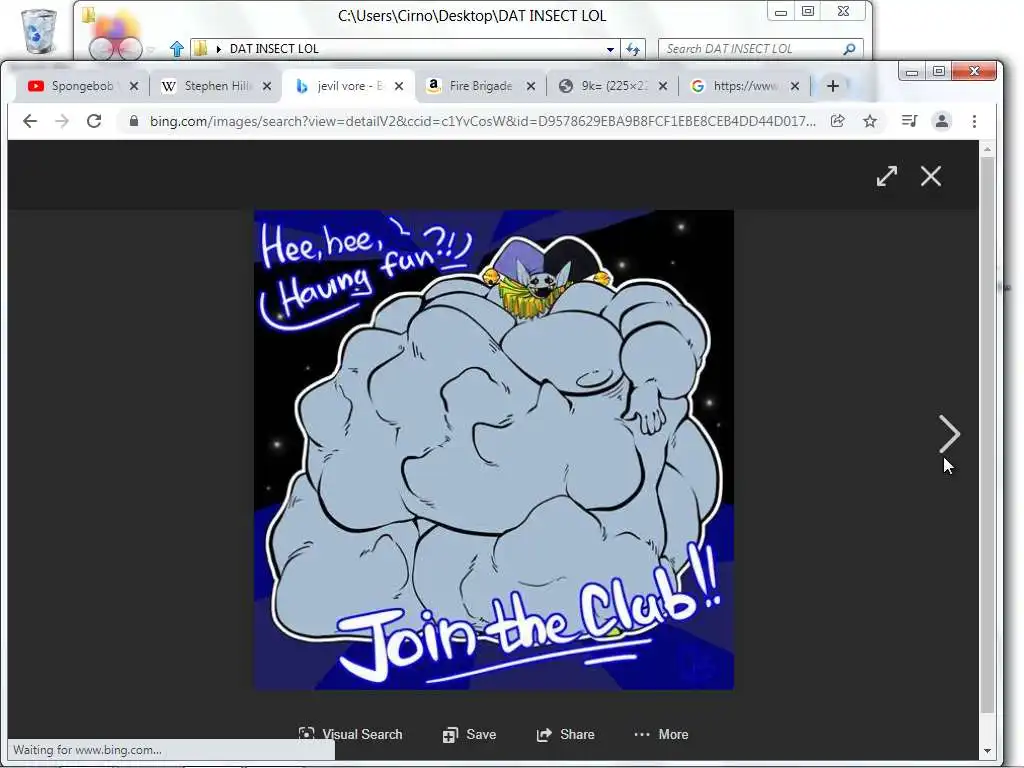Close the Google https://www tab

(x=795, y=86)
